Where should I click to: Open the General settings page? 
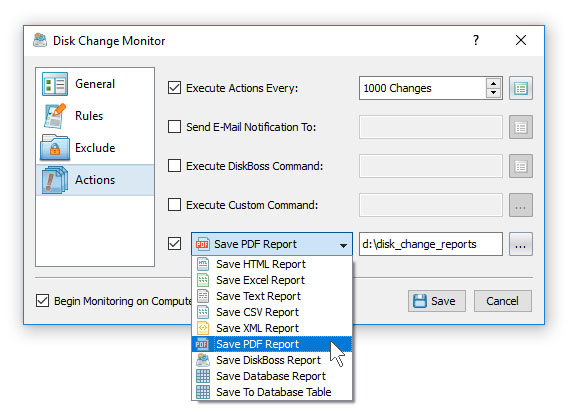(95, 84)
